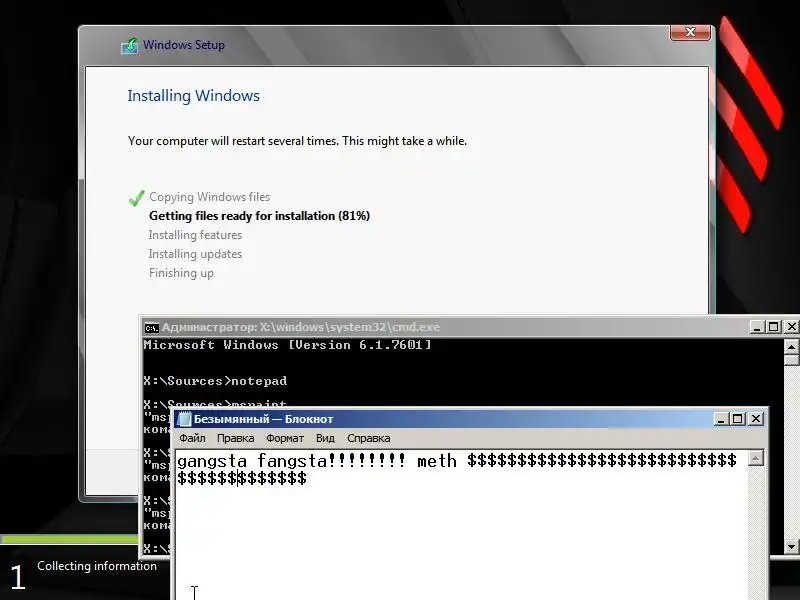Open the Формат menu in Notepad
The width and height of the screenshot is (800, 600).
[285, 438]
